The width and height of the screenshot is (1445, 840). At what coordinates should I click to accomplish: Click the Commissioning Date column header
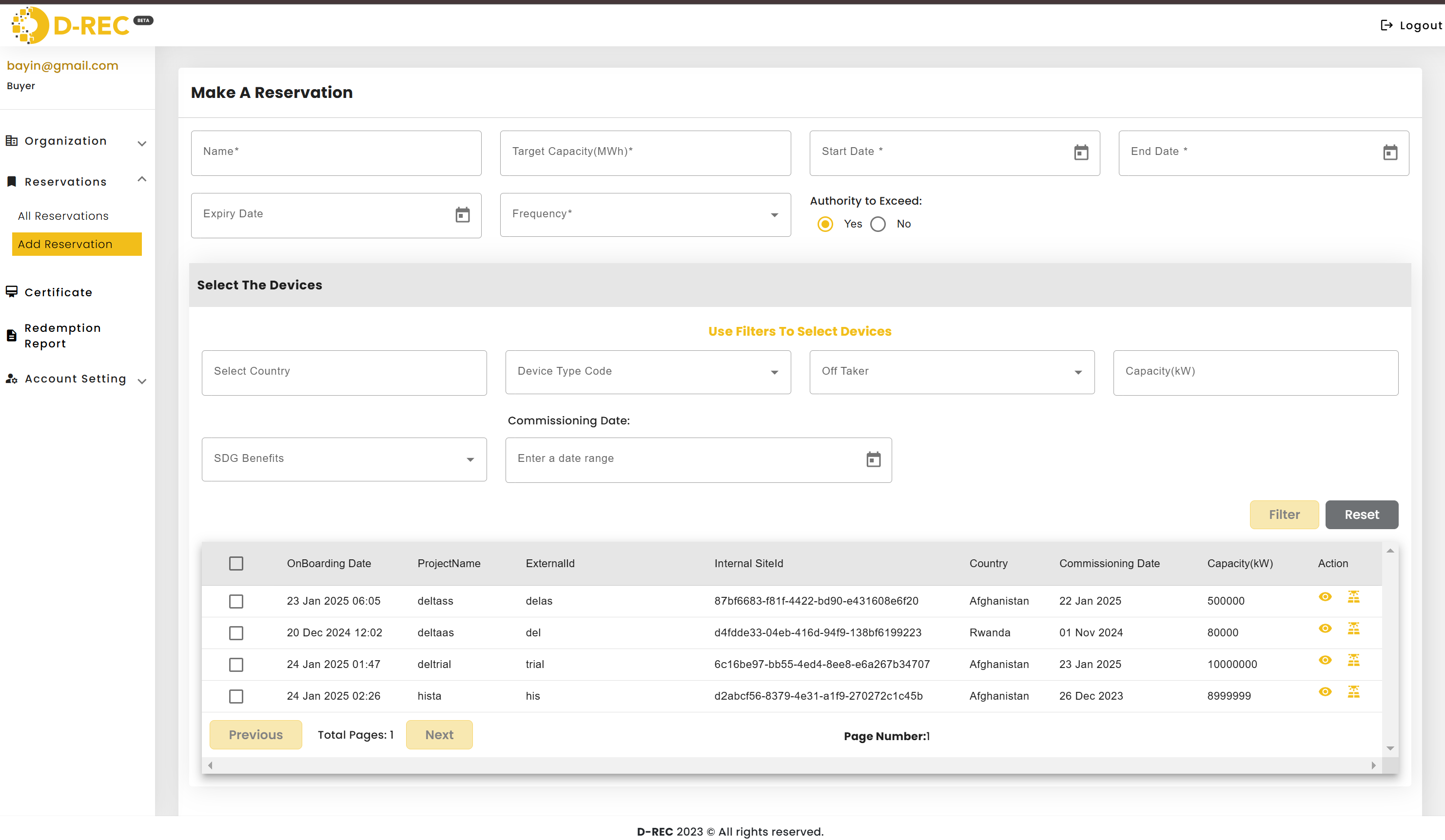[x=1109, y=563]
